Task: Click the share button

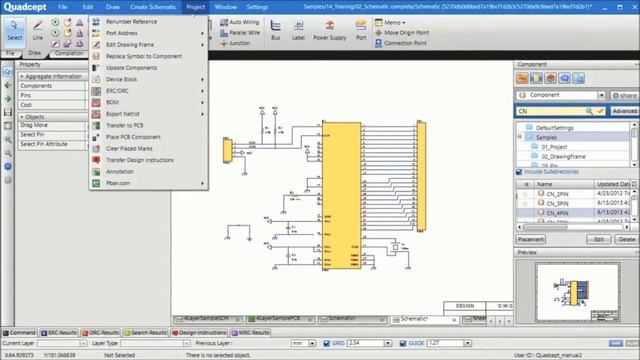Action: click(x=624, y=95)
